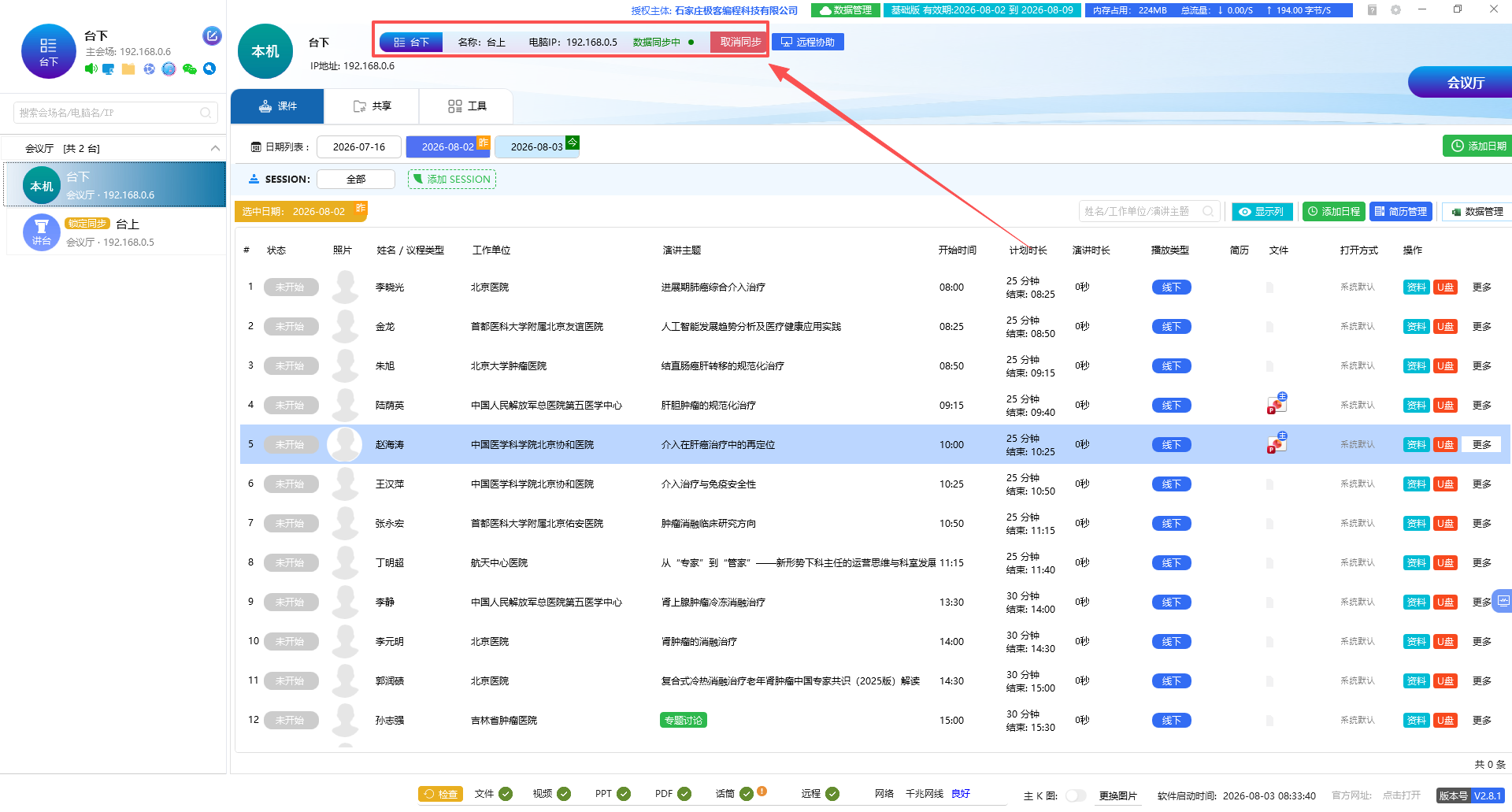Focus the 姓名/工作单位/演讲主题 search field
Screen dimensions: 1512x812
(x=1149, y=211)
